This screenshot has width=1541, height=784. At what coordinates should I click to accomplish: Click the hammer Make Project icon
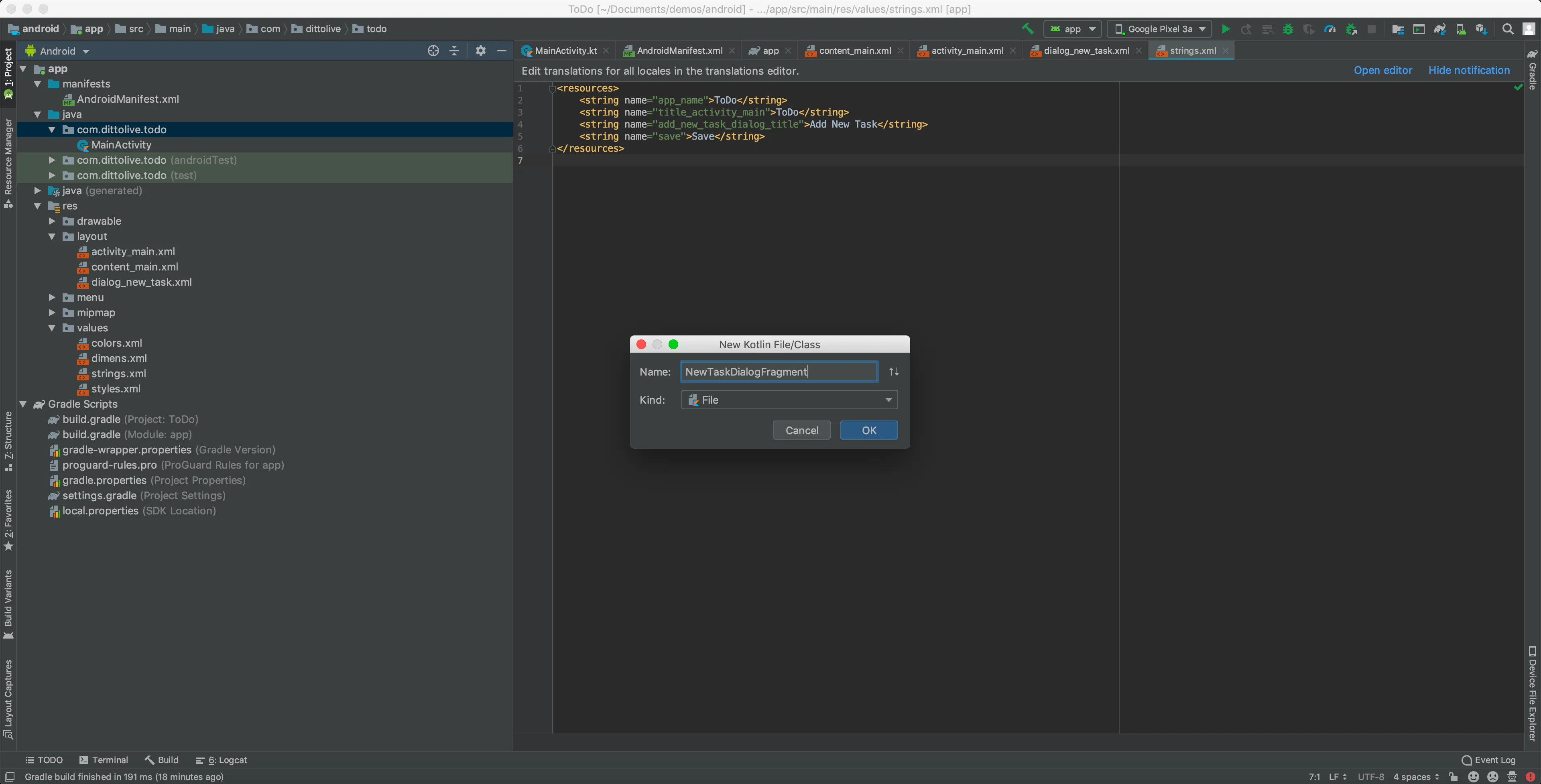(x=1027, y=29)
